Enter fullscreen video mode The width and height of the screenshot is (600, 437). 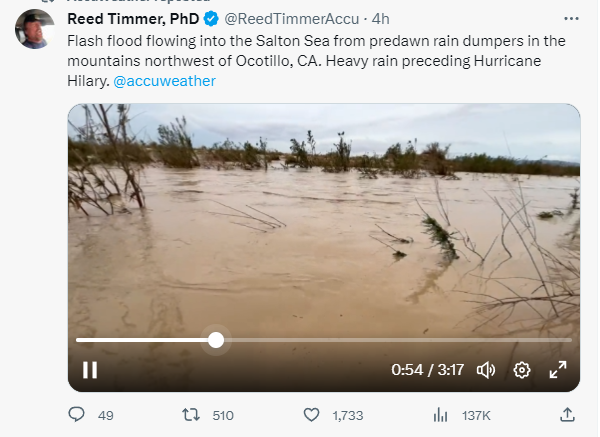[558, 370]
